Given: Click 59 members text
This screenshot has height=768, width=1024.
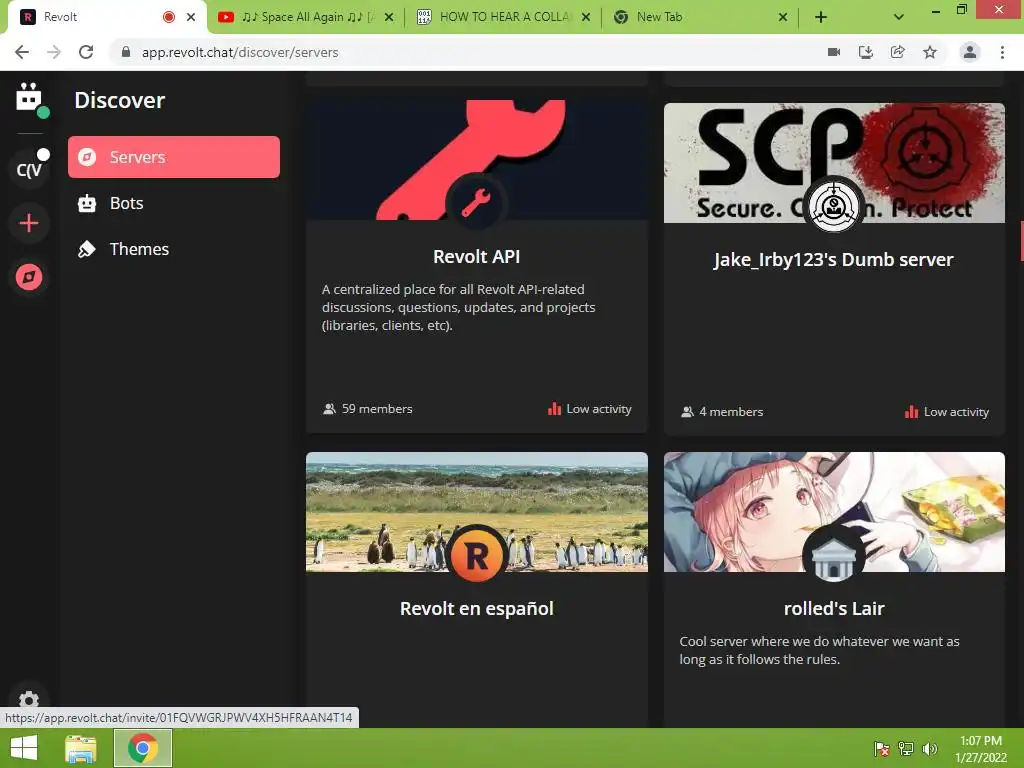Looking at the screenshot, I should (377, 409).
